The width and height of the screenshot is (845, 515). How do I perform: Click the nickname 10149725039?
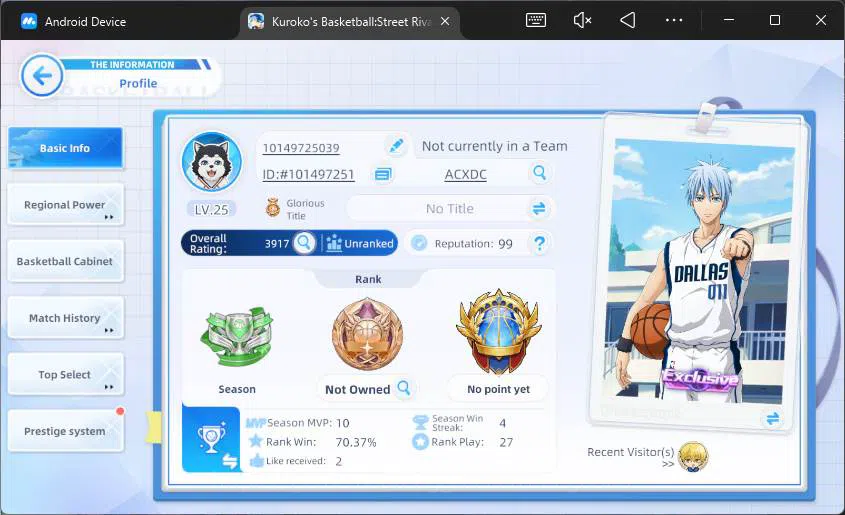click(x=301, y=148)
